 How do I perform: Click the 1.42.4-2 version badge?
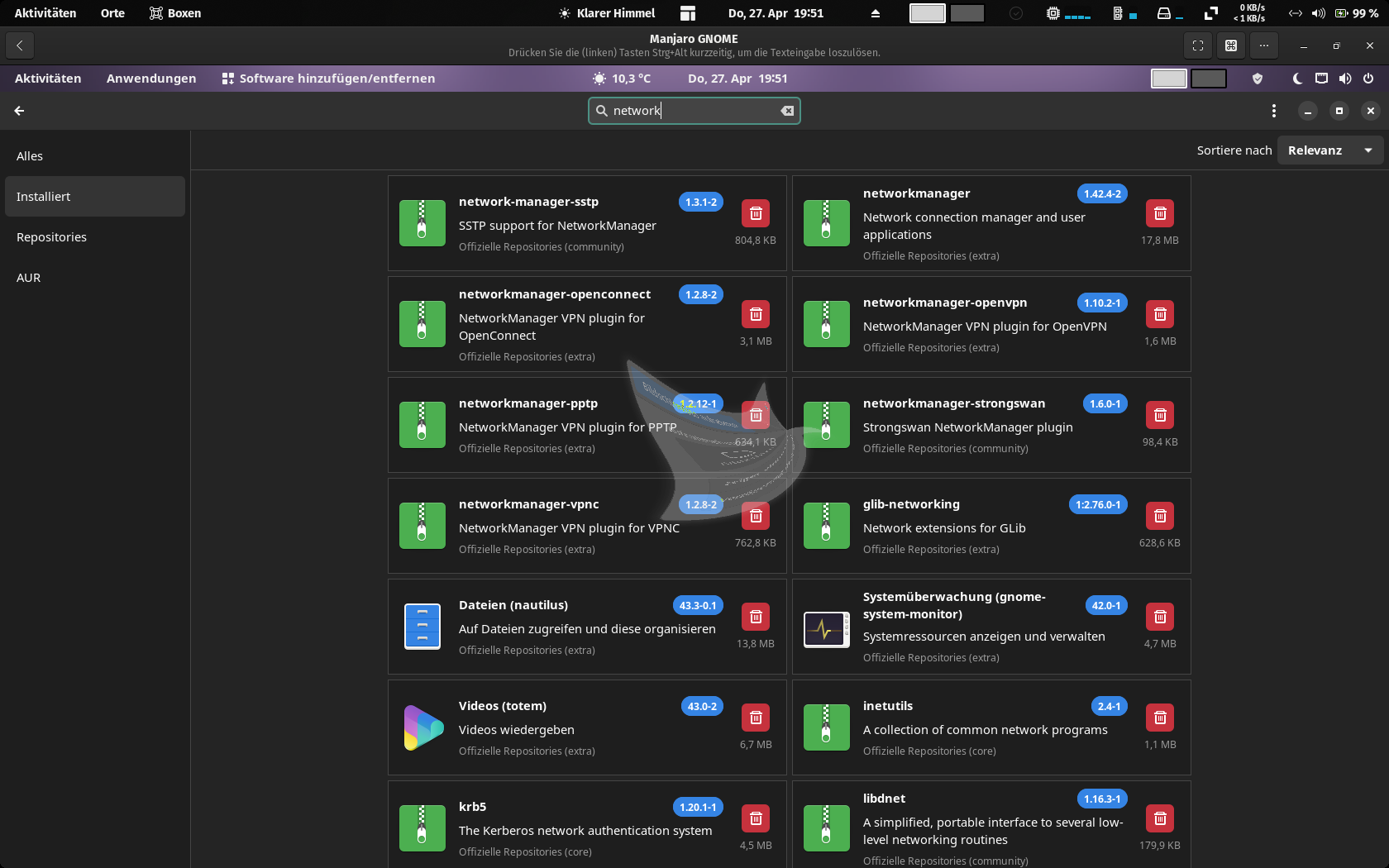[x=1102, y=193]
